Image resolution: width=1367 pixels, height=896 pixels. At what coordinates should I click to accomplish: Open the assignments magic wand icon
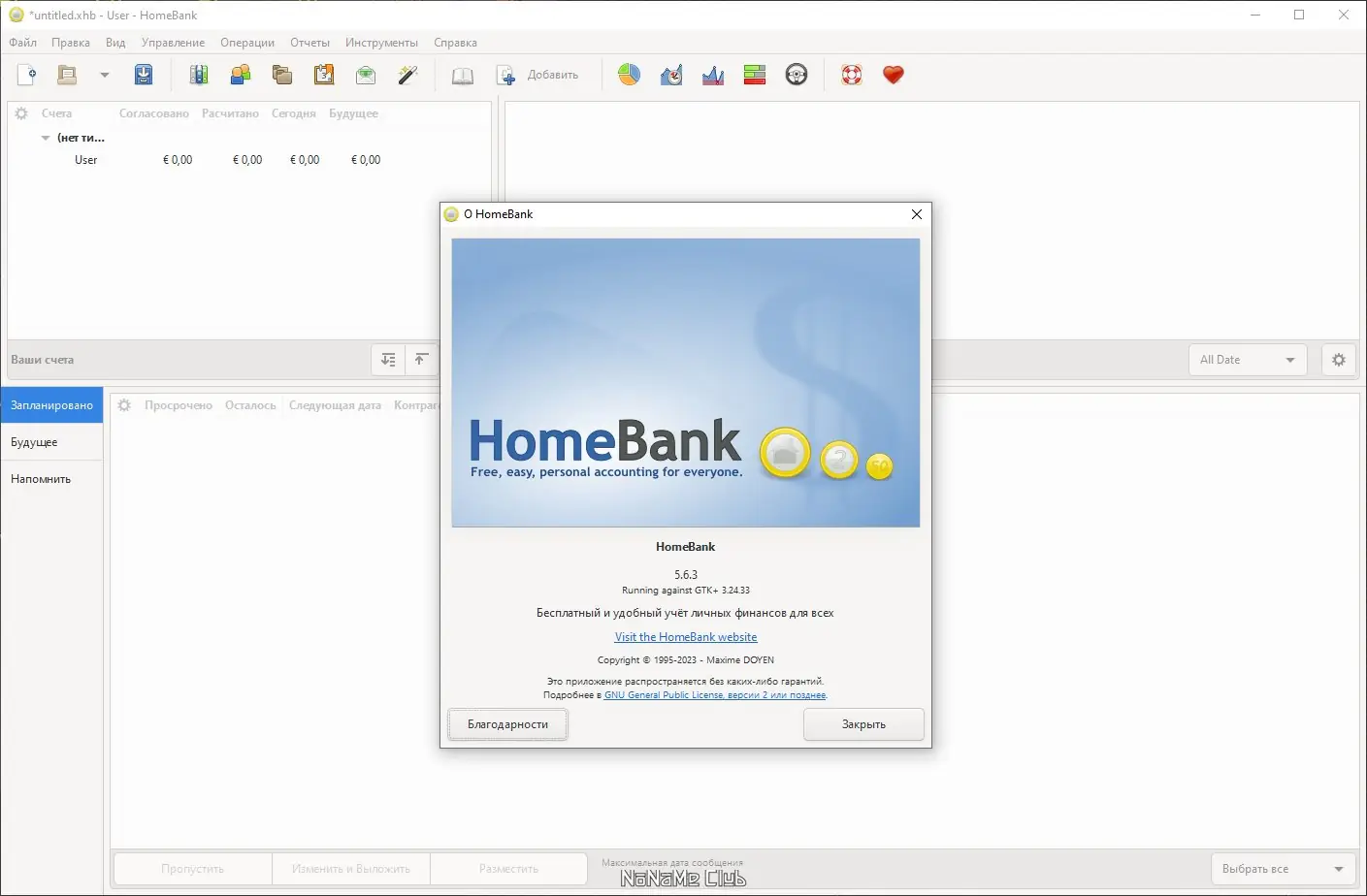pos(407,75)
